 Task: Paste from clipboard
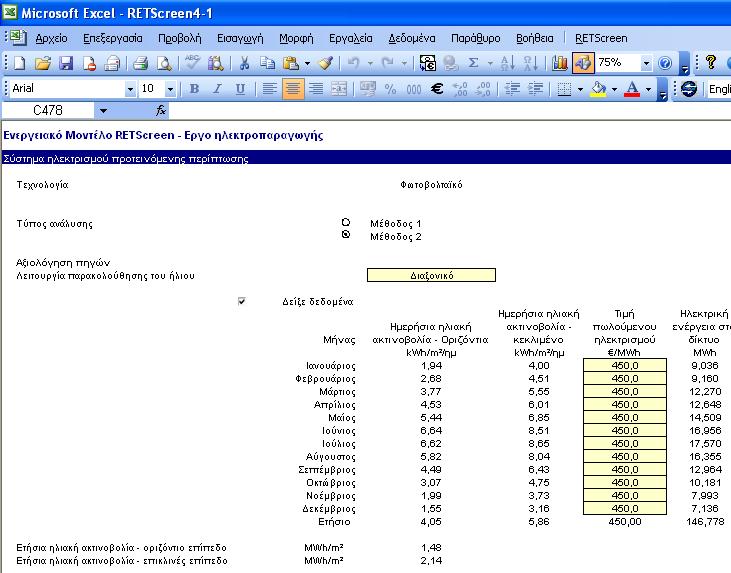pos(290,63)
